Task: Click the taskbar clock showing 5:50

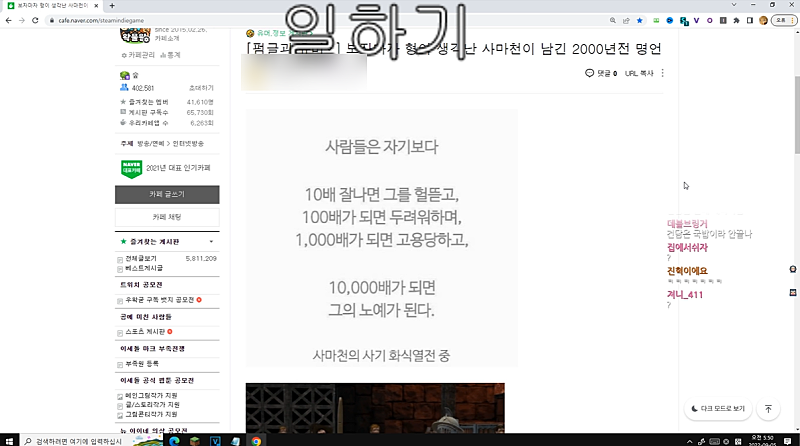Action: click(762, 441)
